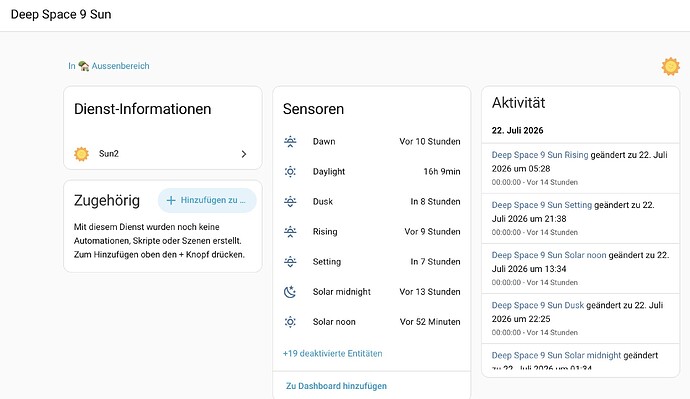This screenshot has width=690, height=399.
Task: Expand the Sun2 entry chevron
Action: pos(244,154)
